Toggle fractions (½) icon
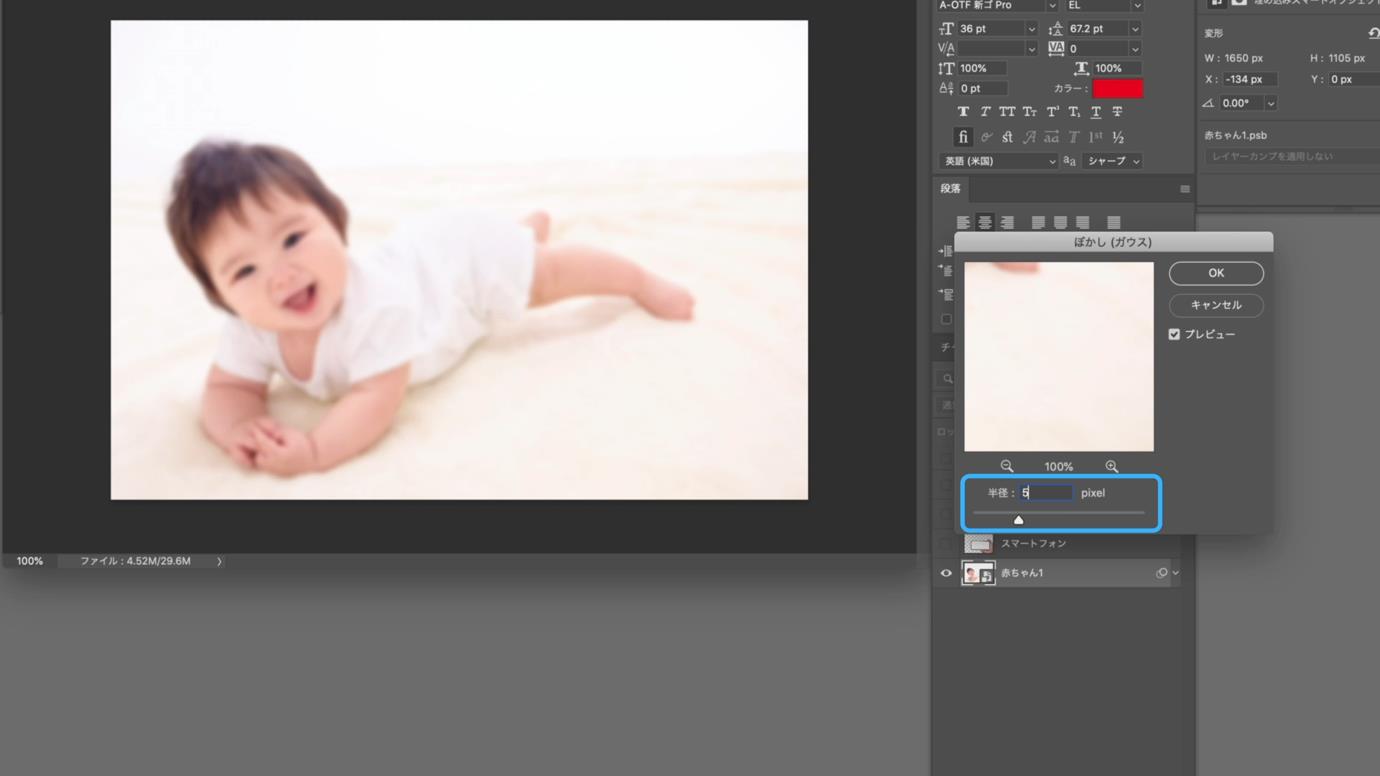The image size is (1380, 776). (1118, 137)
